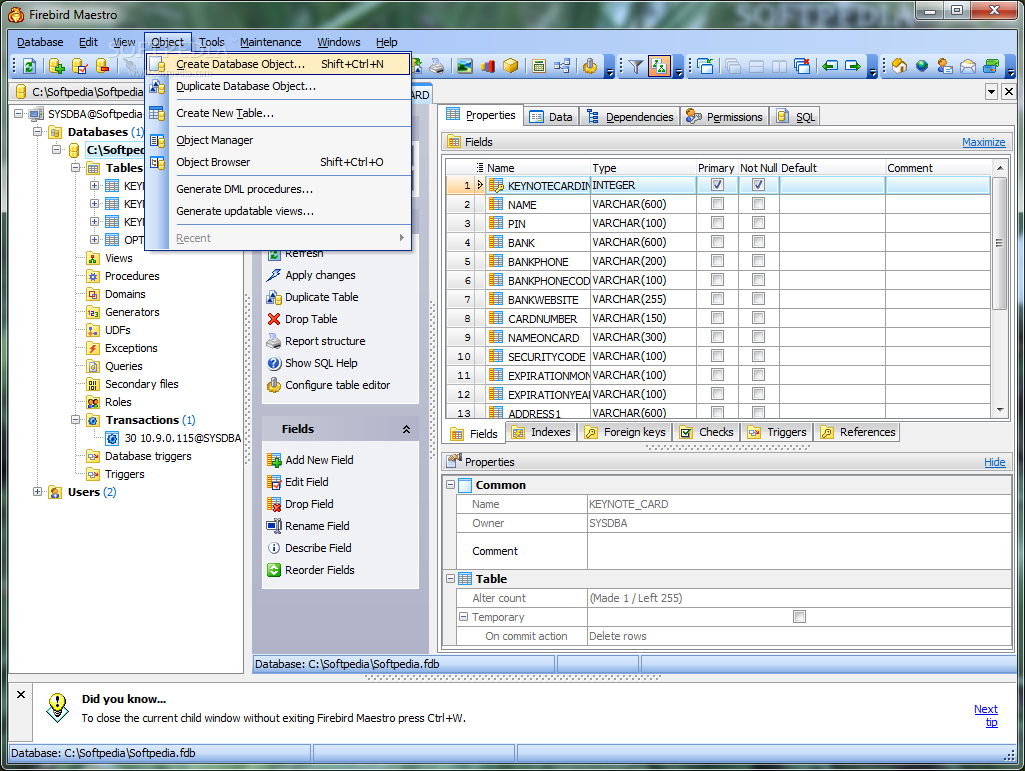Click the new window icon in the windows toolbar
Image resolution: width=1025 pixels, height=771 pixels.
click(x=705, y=66)
